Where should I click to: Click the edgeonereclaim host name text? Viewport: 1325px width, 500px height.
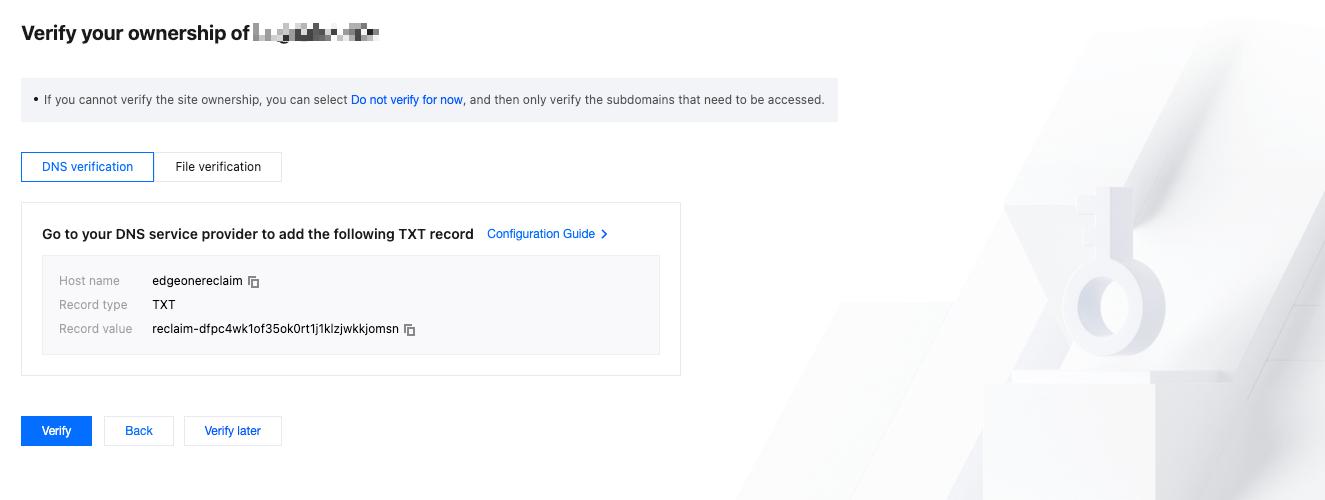click(x=197, y=281)
